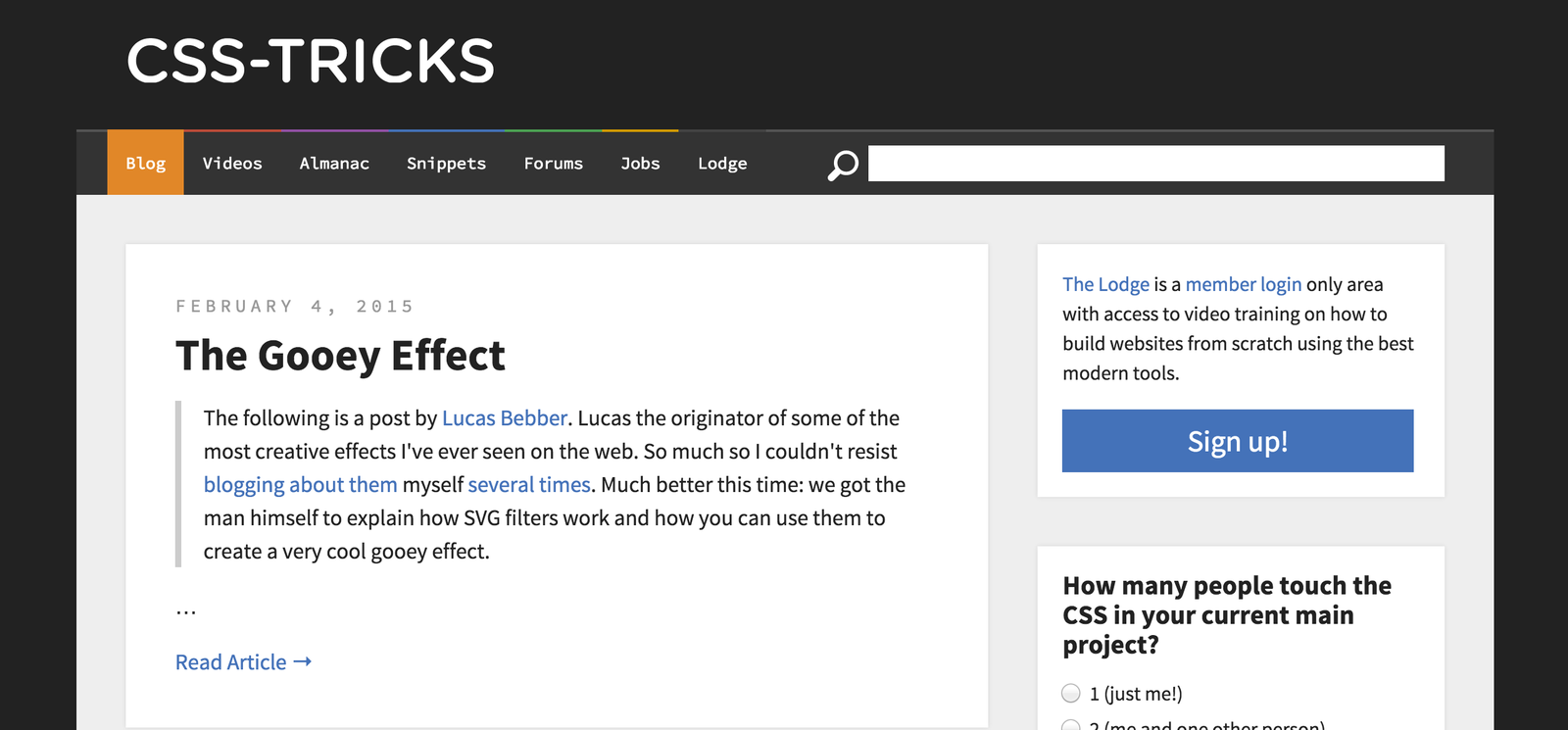This screenshot has width=1568, height=730.
Task: Navigate to Snippets
Action: pyautogui.click(x=446, y=163)
